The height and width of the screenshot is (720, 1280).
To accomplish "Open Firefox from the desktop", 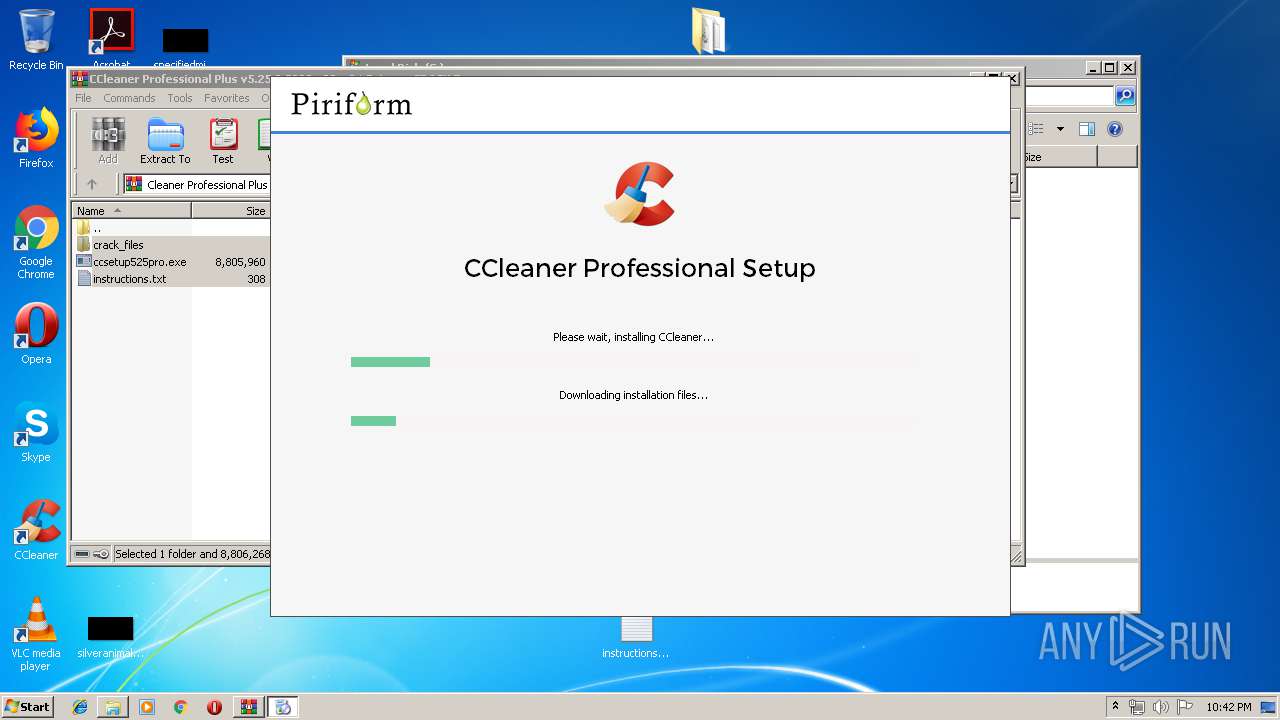I will click(x=36, y=139).
